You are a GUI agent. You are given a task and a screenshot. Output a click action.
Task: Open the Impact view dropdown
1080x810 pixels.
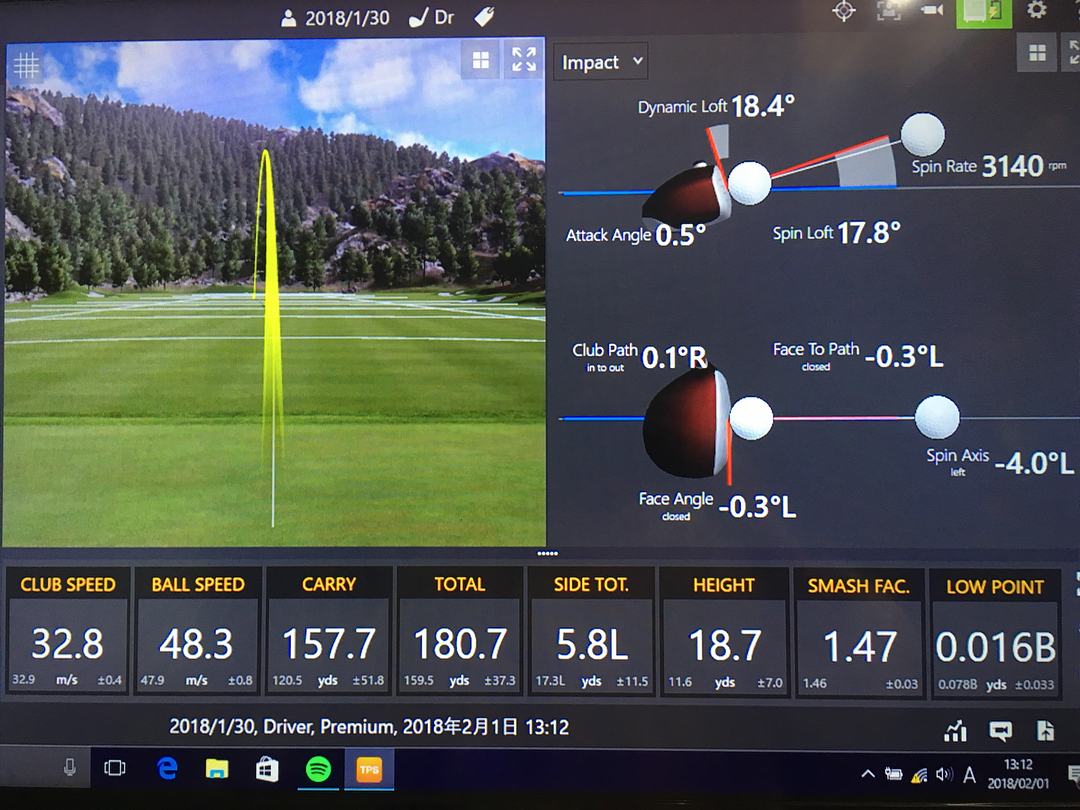tap(601, 62)
